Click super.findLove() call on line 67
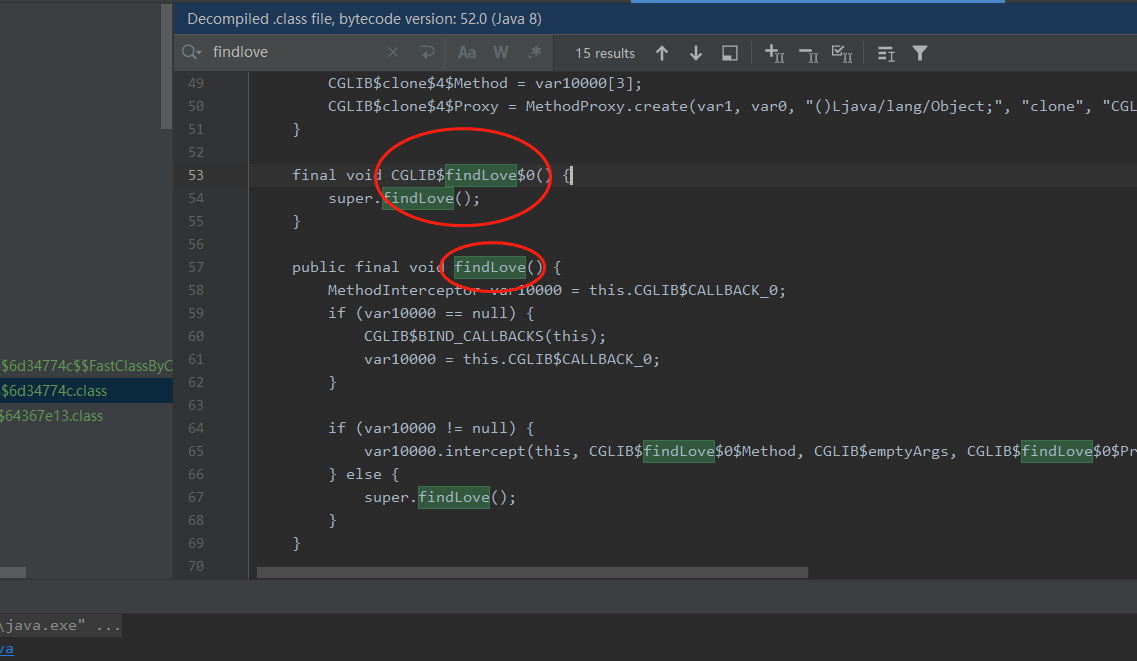Viewport: 1137px width, 661px height. (440, 497)
